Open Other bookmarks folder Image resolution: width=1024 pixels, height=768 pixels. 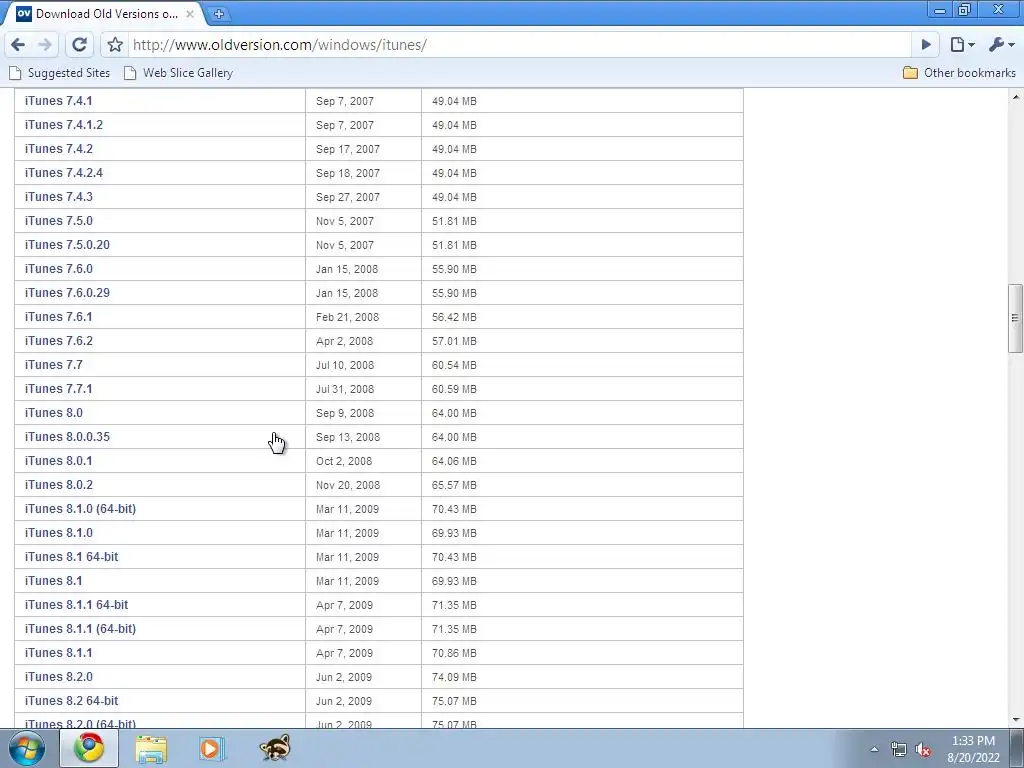959,73
